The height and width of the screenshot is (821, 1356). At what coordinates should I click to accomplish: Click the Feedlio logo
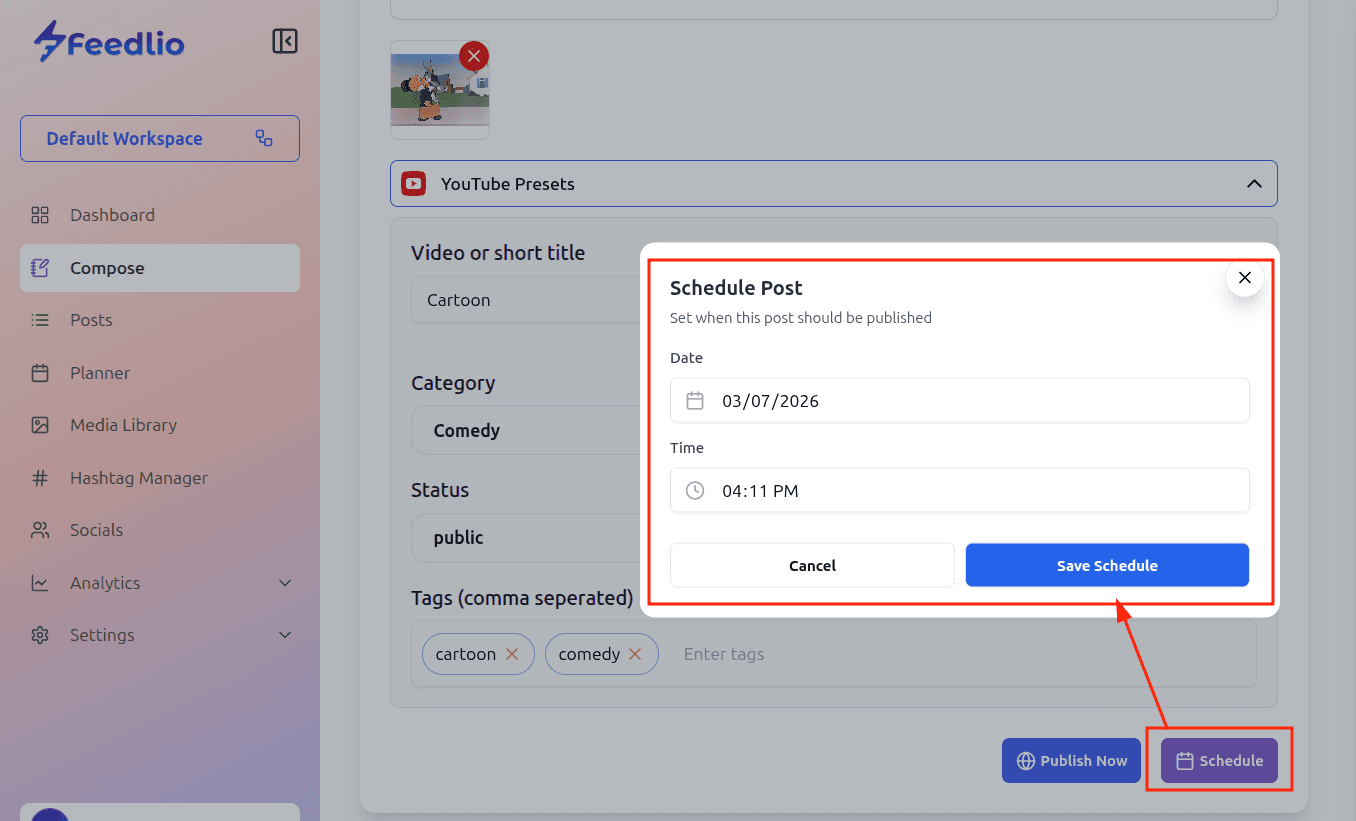point(109,42)
